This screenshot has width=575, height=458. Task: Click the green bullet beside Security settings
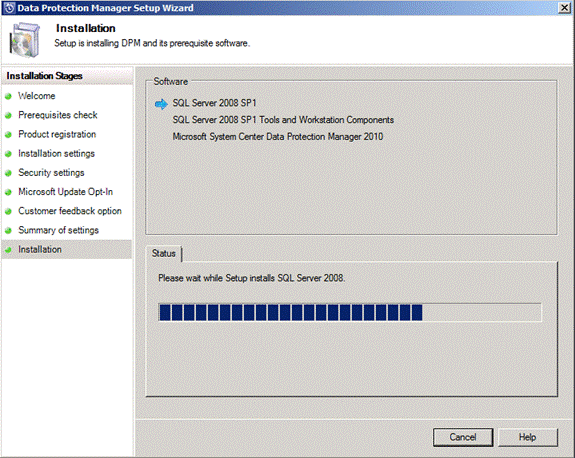coord(8,173)
